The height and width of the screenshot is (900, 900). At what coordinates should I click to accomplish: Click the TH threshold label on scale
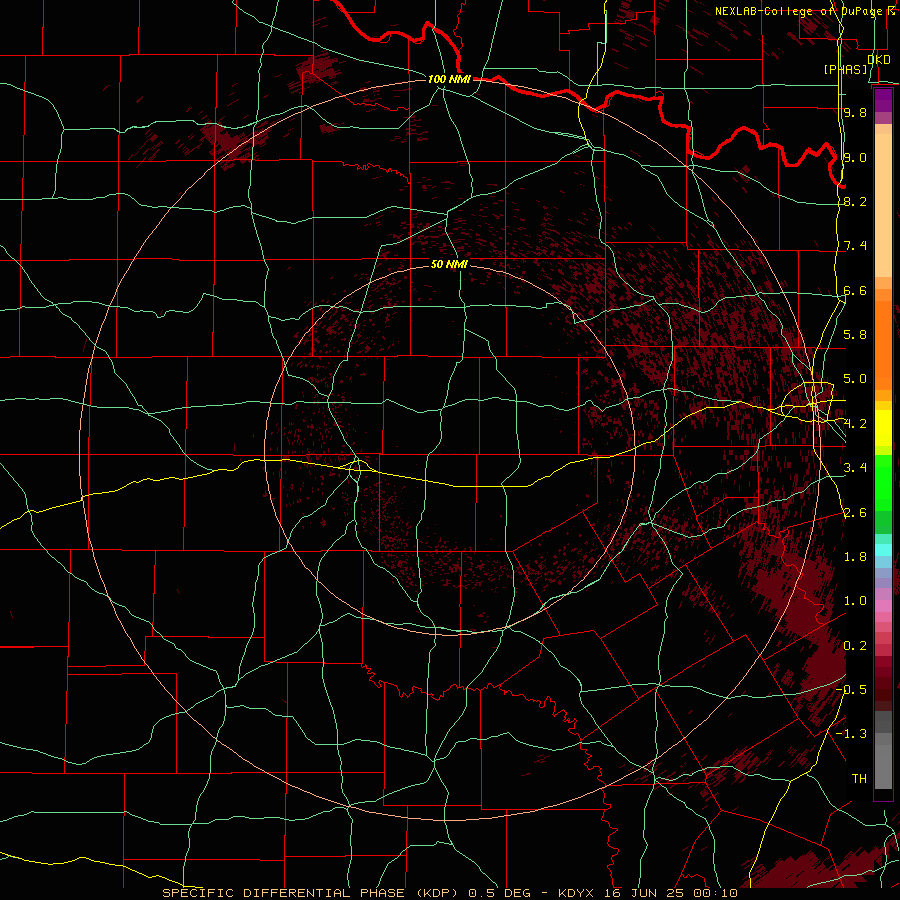859,779
